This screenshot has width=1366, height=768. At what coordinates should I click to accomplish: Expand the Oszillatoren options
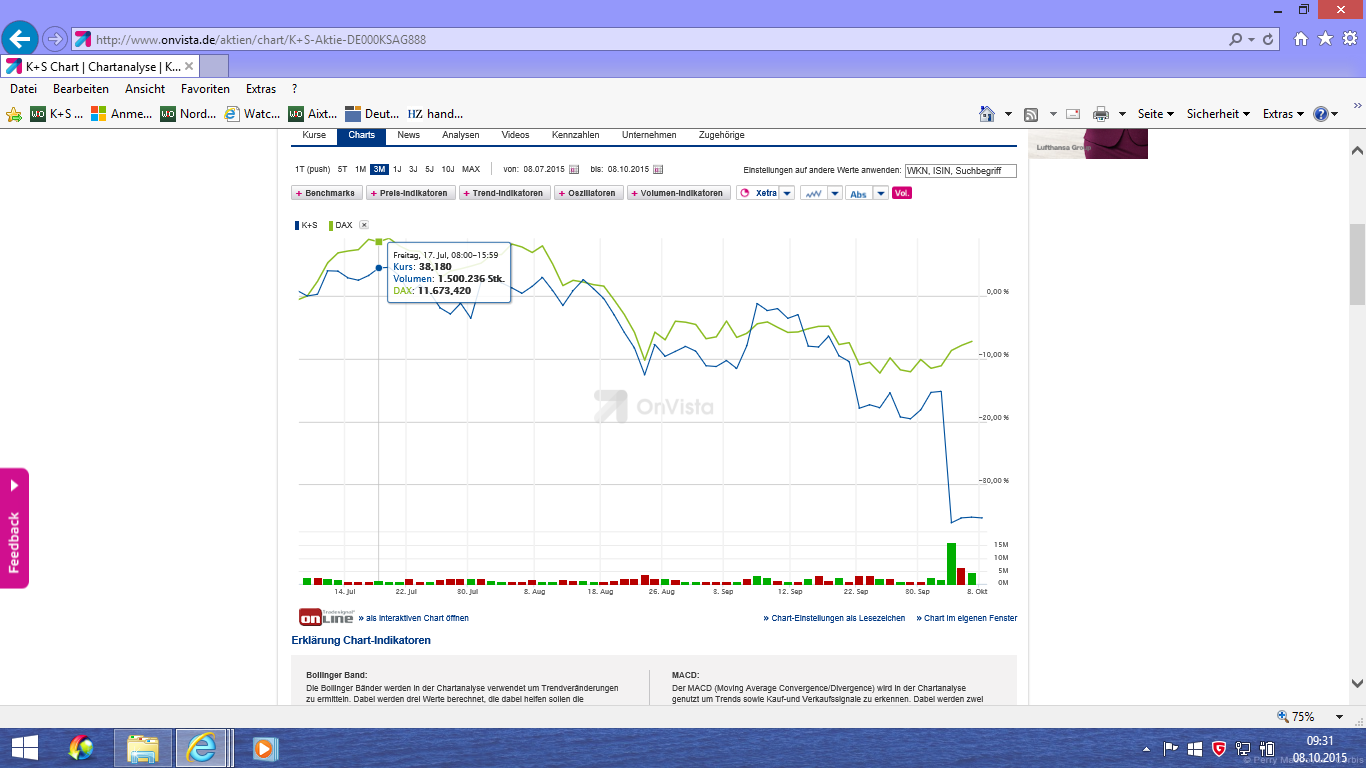[x=589, y=193]
